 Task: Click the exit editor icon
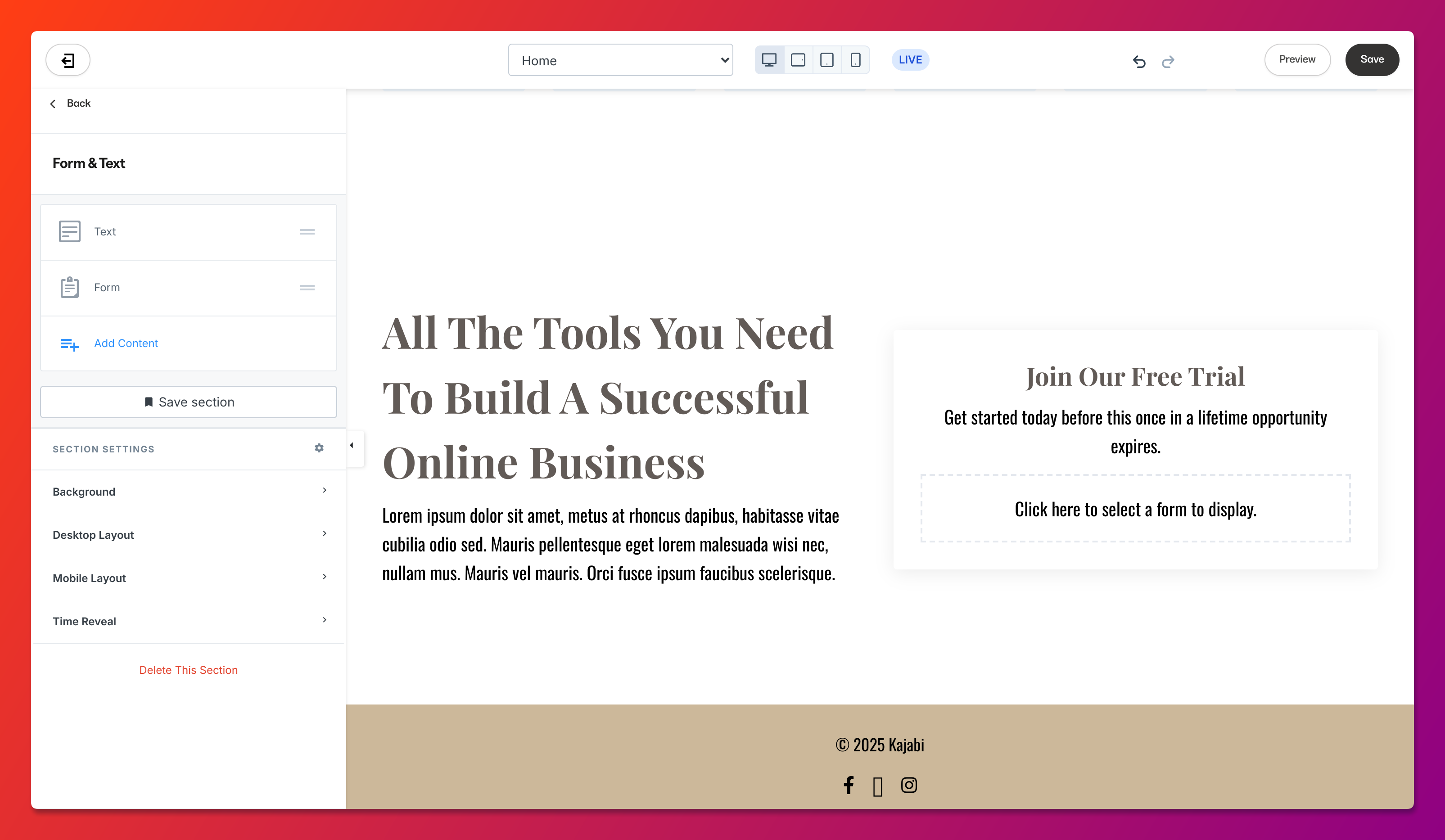tap(68, 59)
